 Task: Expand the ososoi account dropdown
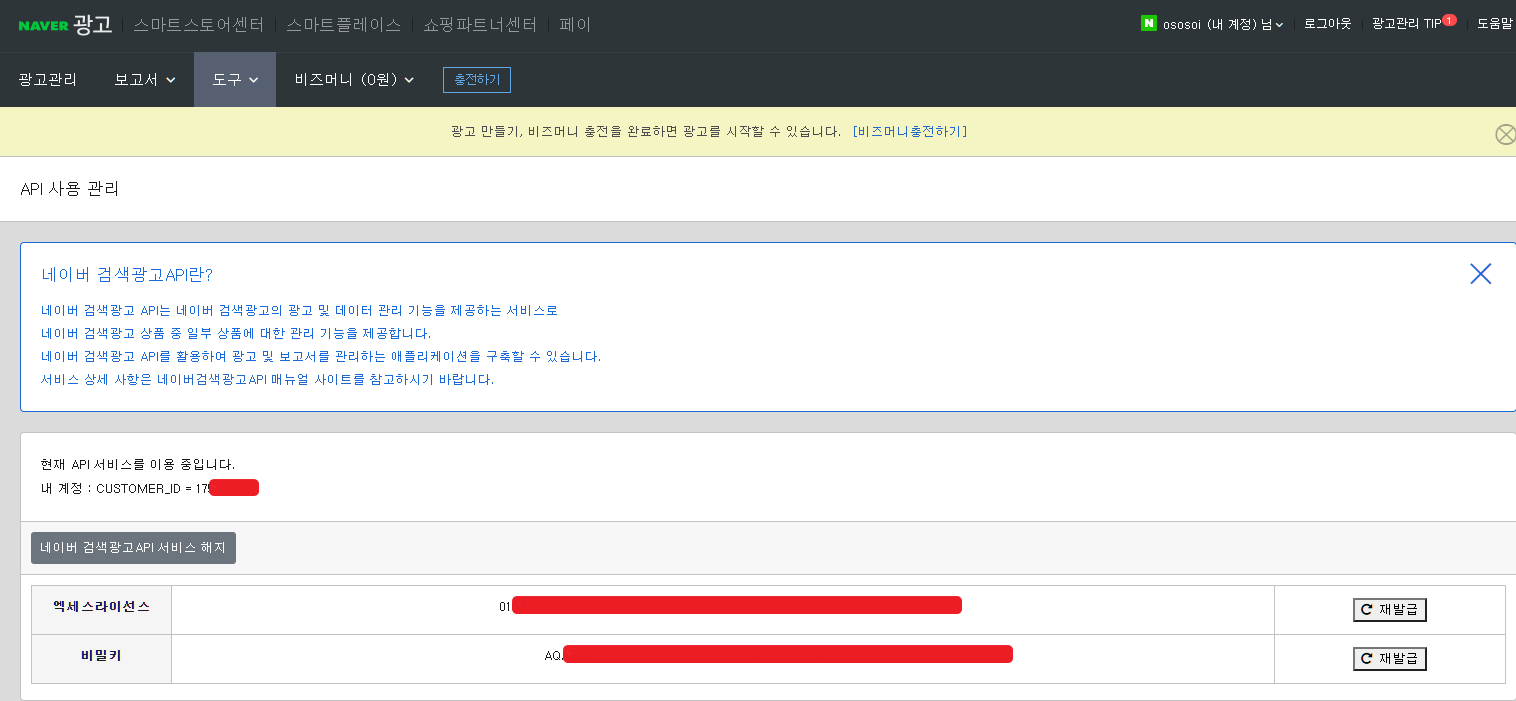click(x=1223, y=24)
